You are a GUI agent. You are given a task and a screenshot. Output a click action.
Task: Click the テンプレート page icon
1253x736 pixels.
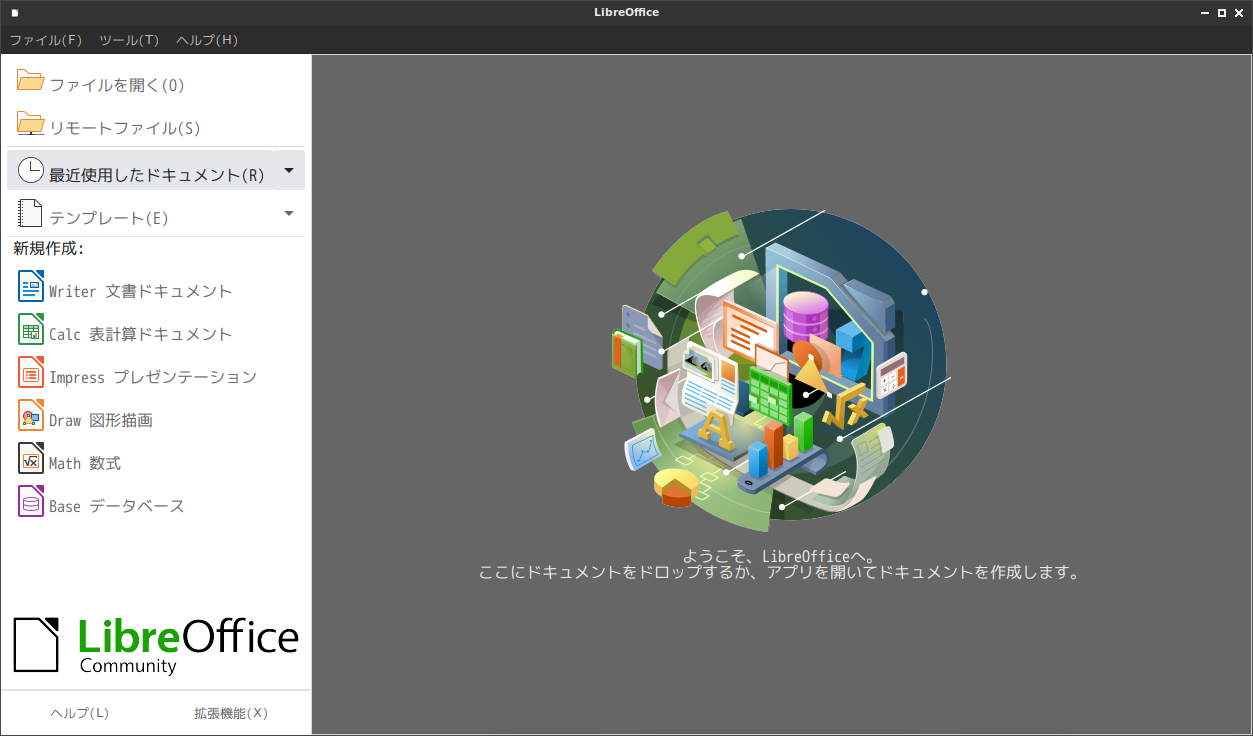tap(31, 214)
